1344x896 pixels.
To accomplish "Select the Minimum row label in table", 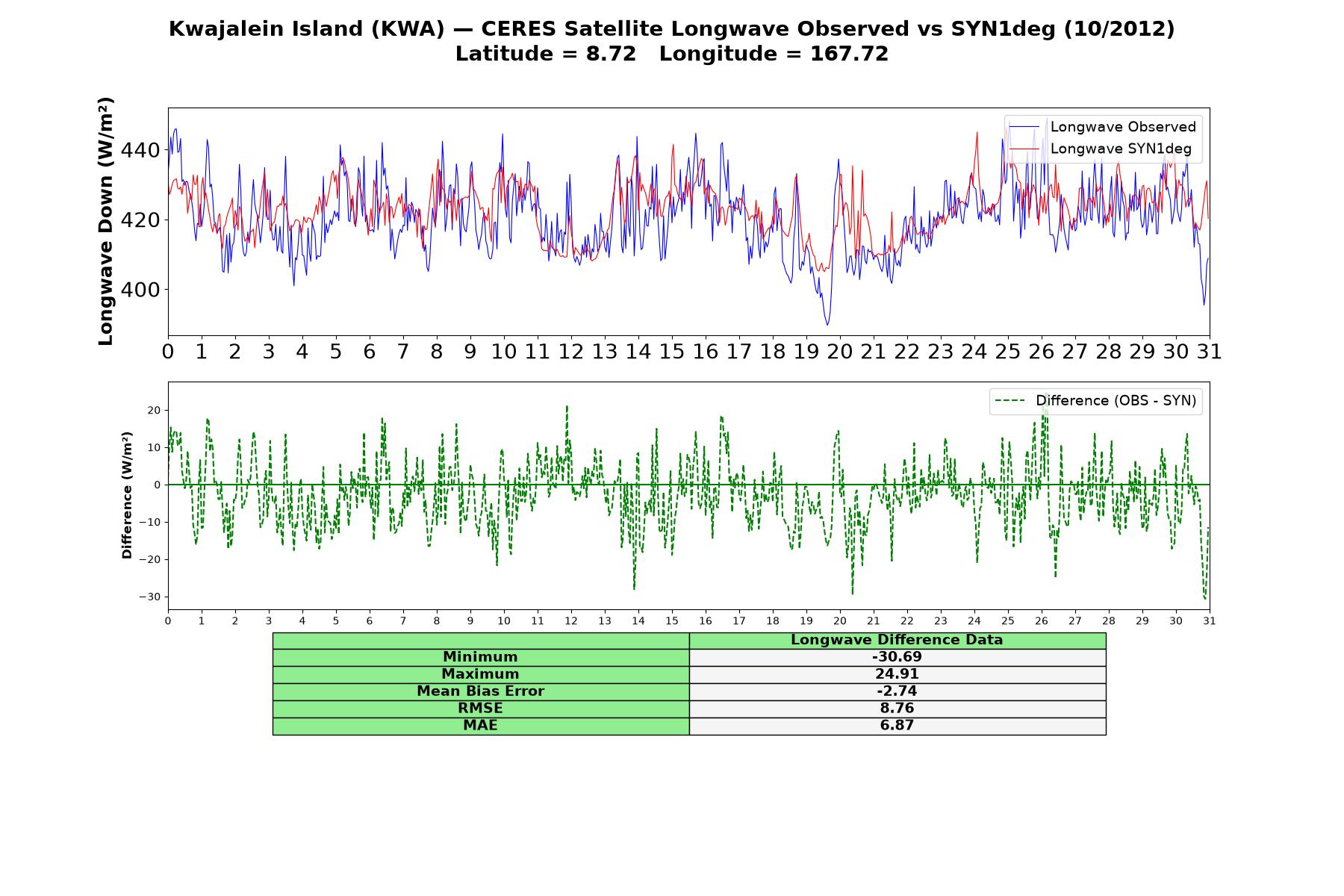I will pyautogui.click(x=480, y=657).
